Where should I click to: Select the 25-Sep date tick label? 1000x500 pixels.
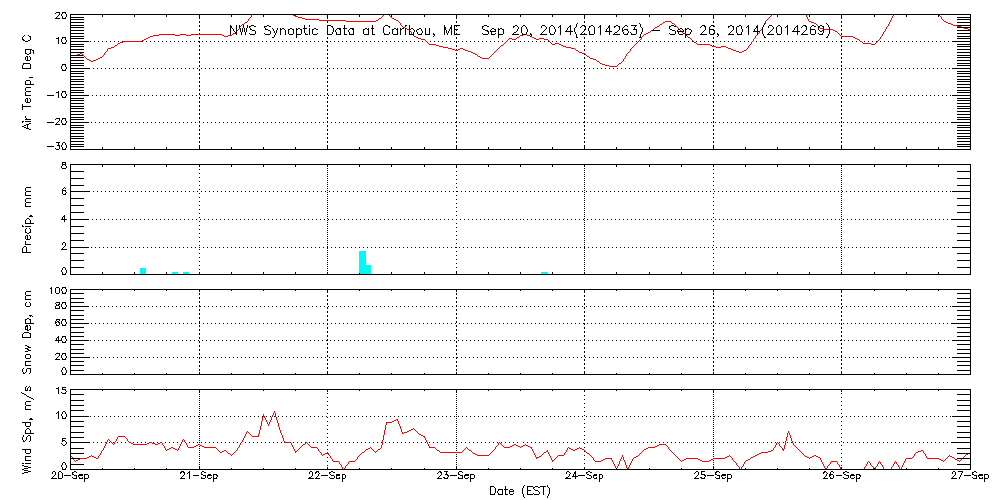coord(713,477)
